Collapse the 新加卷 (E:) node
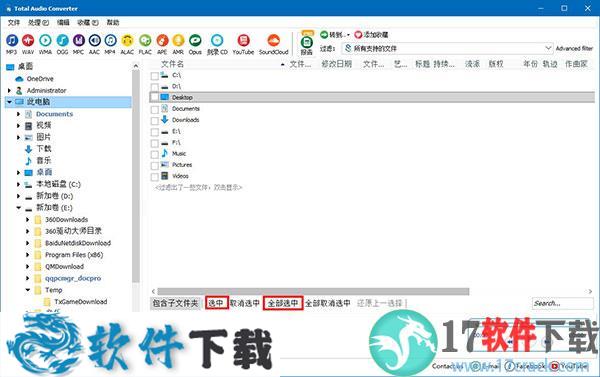This screenshot has height=377, width=600. (18, 208)
